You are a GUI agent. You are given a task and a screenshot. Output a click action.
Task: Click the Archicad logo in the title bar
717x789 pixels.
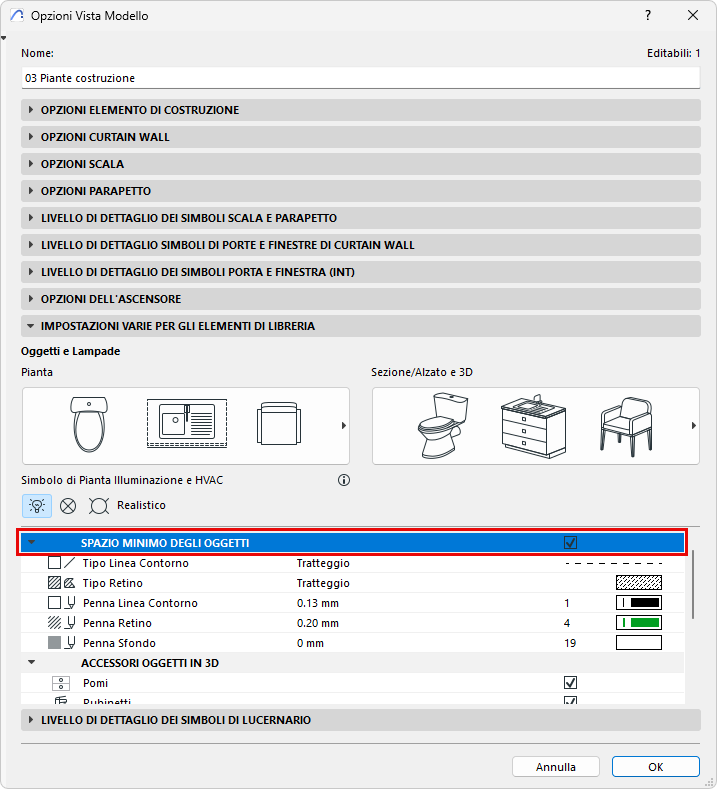point(17,16)
